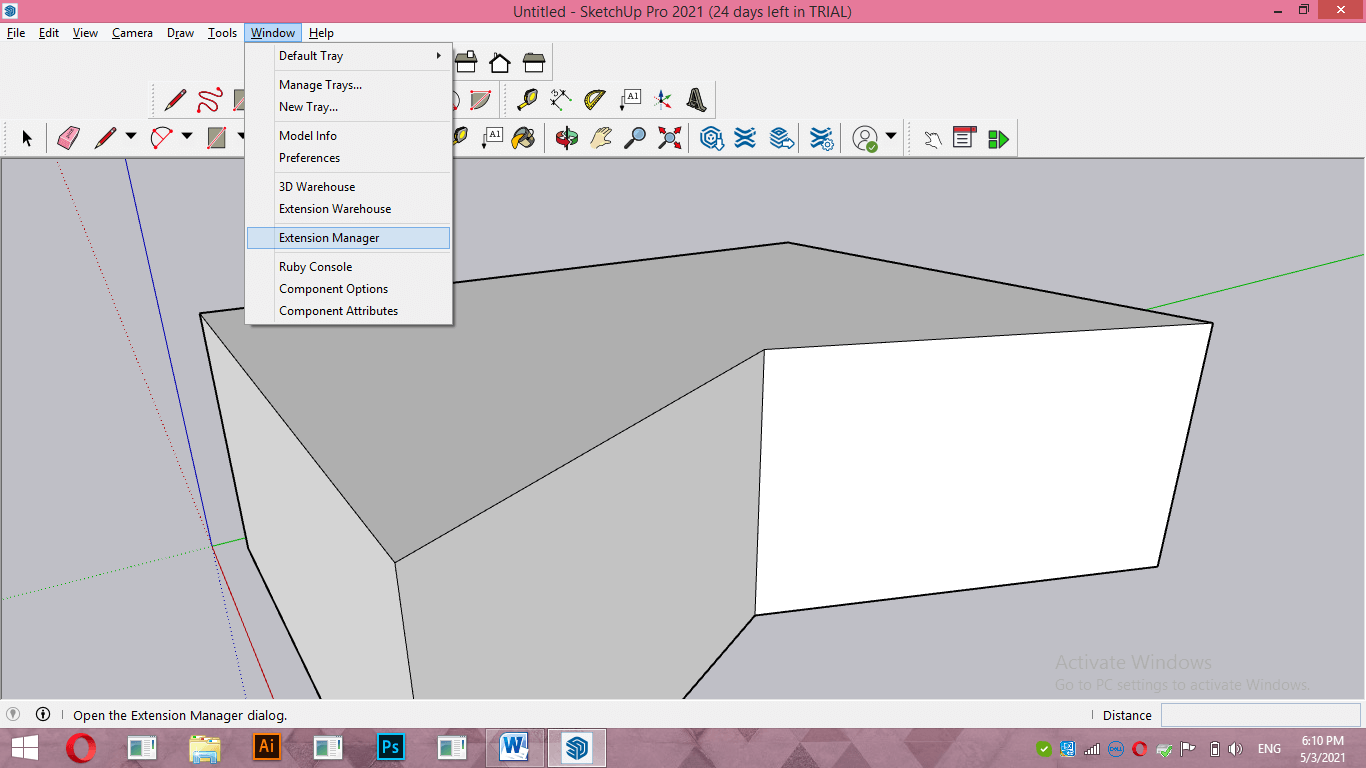1366x768 pixels.
Task: Select the yellow Protractor tool
Action: click(595, 99)
